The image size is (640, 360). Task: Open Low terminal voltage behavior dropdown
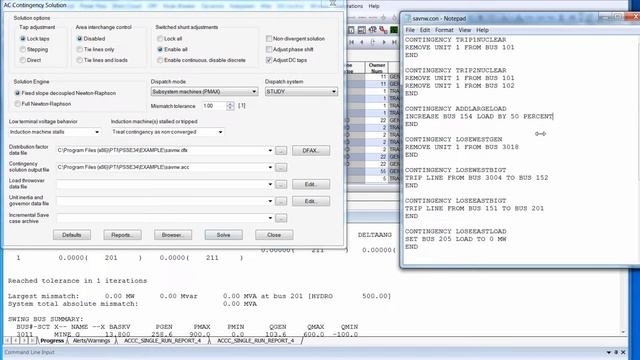[x=55, y=132]
